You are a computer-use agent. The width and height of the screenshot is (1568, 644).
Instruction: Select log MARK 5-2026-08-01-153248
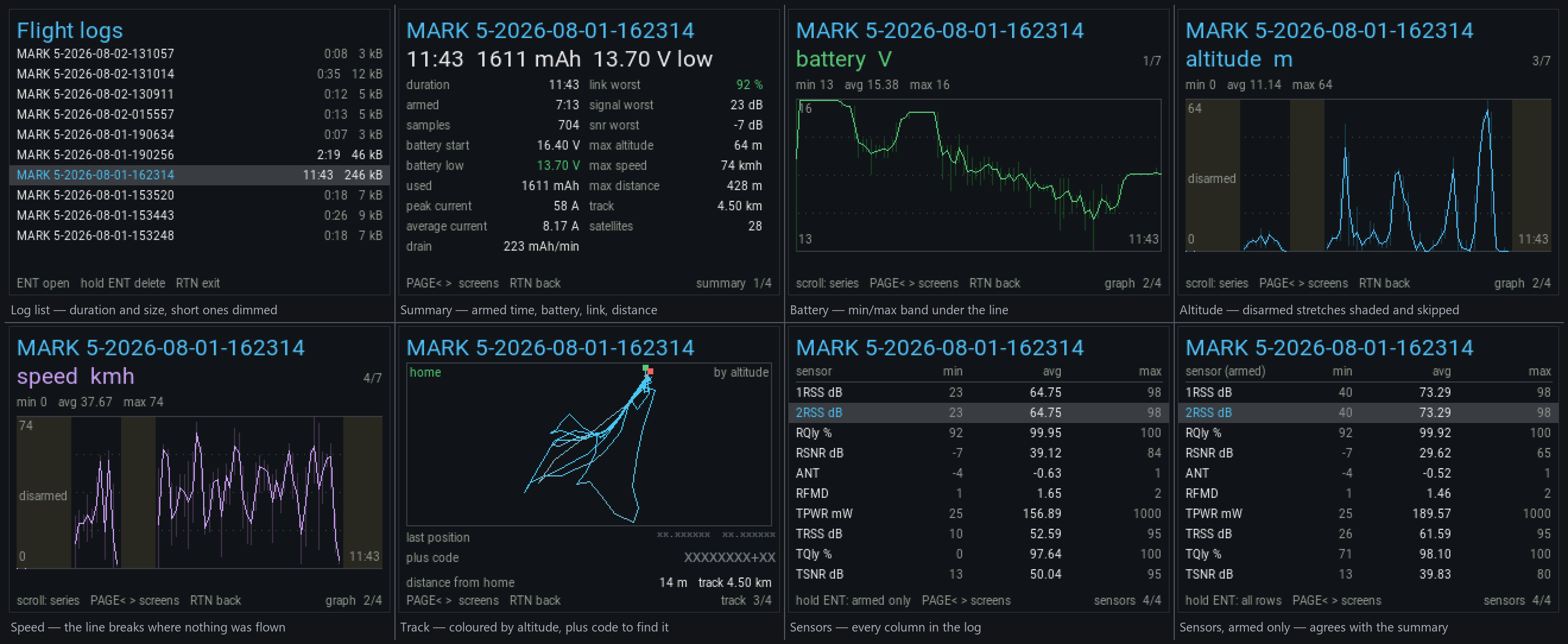click(199, 235)
